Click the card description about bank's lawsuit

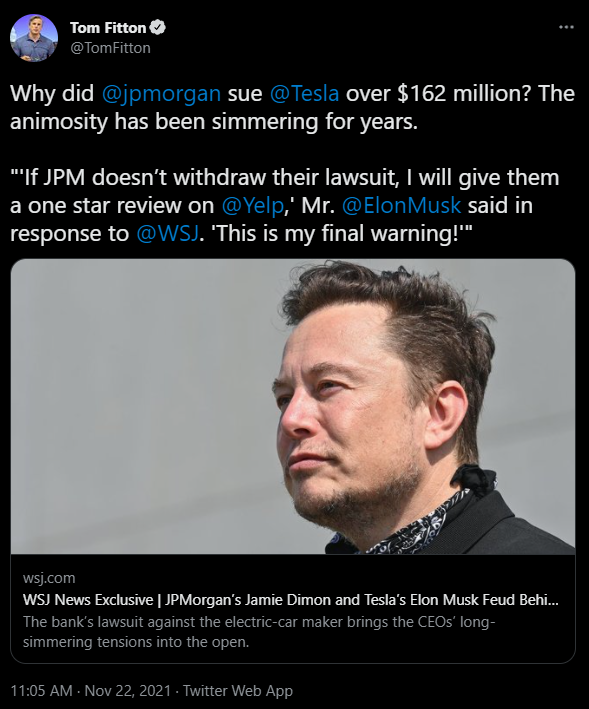[x=259, y=632]
